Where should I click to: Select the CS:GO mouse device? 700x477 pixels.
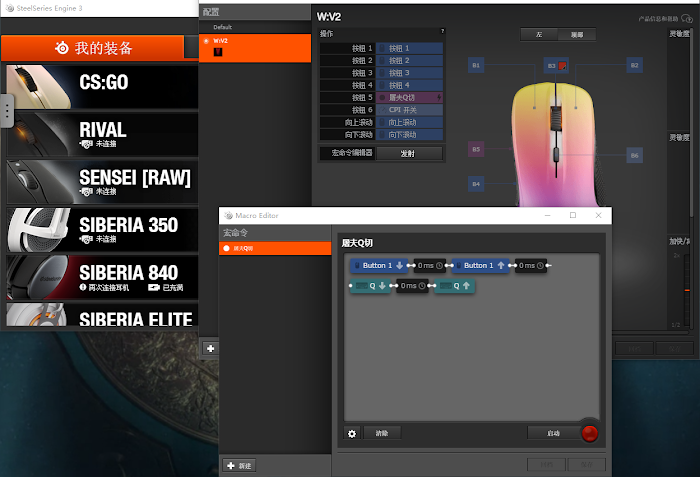tap(102, 87)
